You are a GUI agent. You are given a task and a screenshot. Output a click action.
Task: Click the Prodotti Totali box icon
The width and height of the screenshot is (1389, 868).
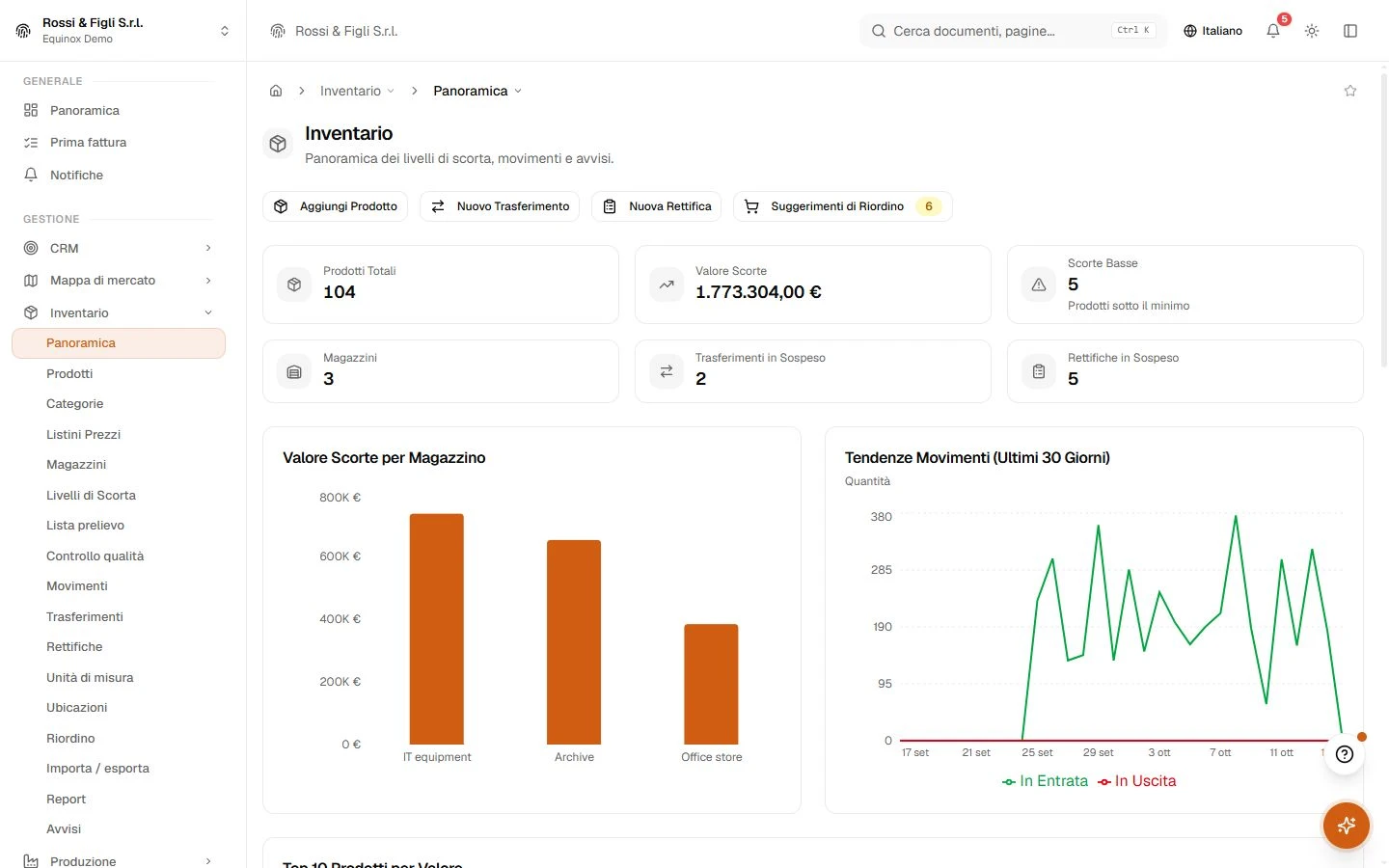294,285
